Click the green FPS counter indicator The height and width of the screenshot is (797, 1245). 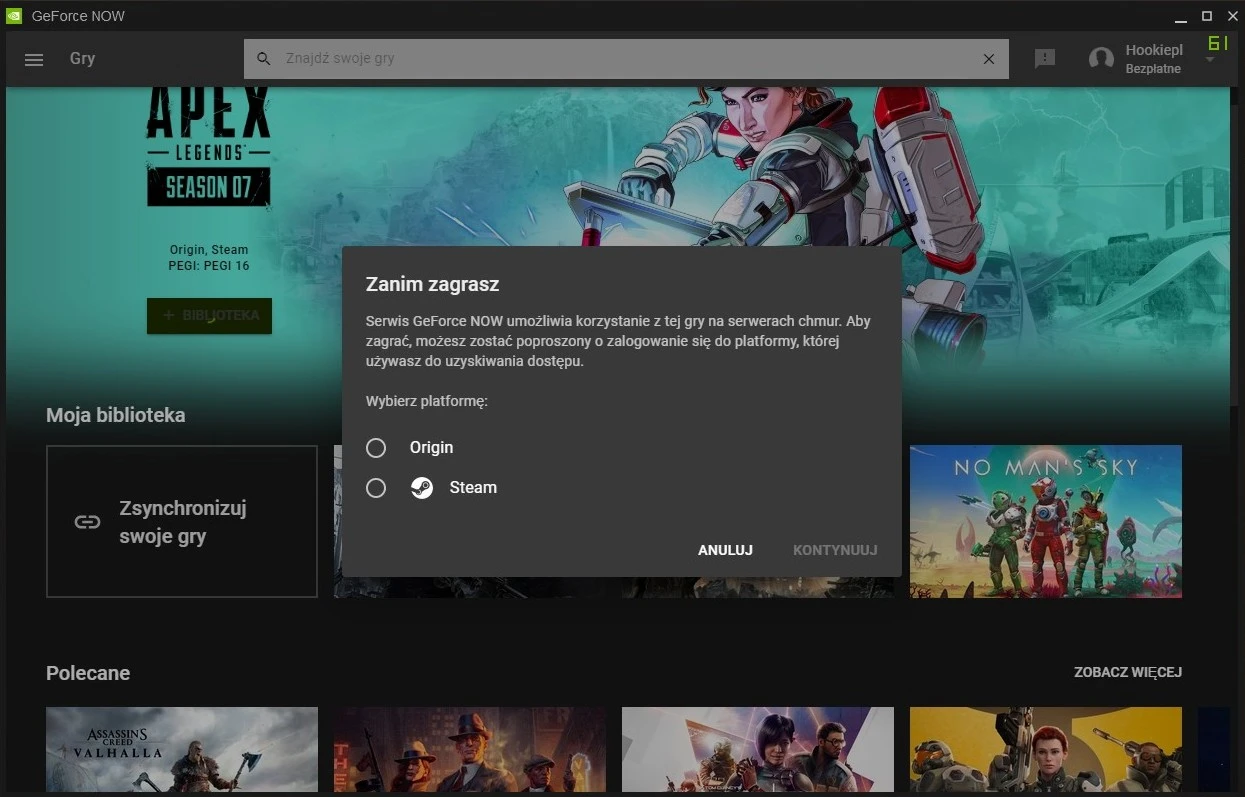point(1217,44)
